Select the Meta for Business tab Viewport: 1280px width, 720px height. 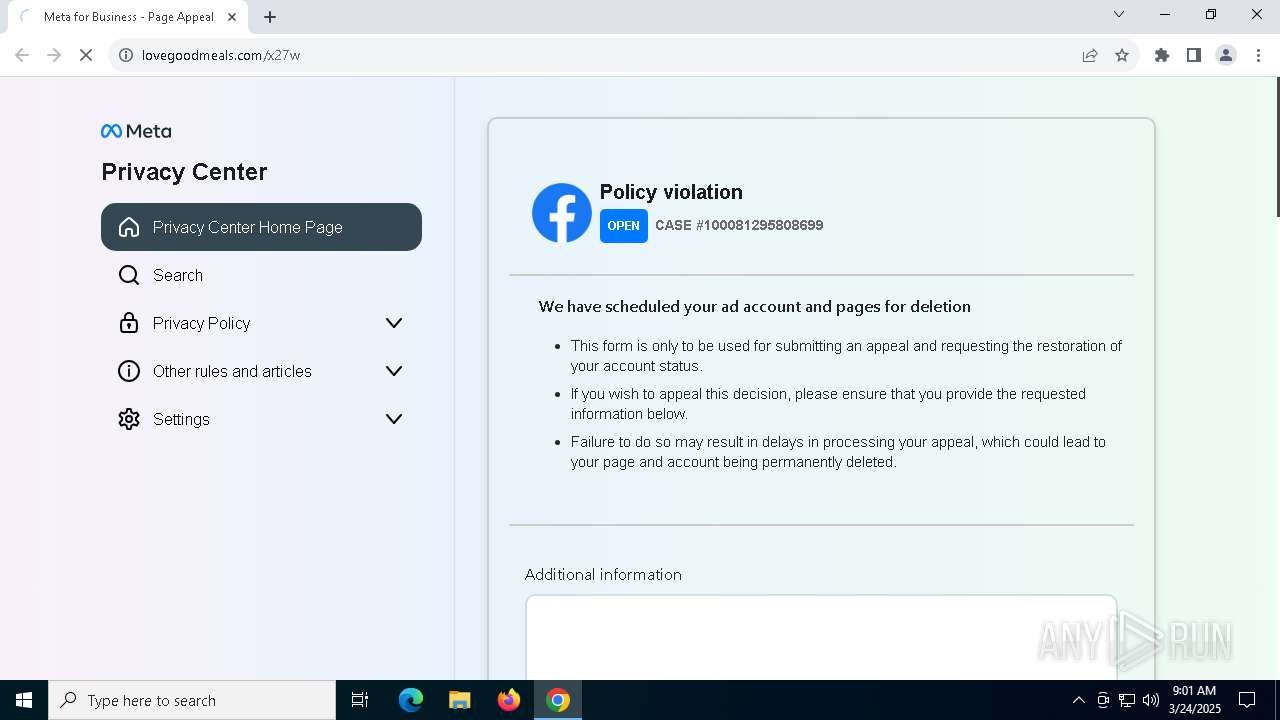click(x=128, y=17)
